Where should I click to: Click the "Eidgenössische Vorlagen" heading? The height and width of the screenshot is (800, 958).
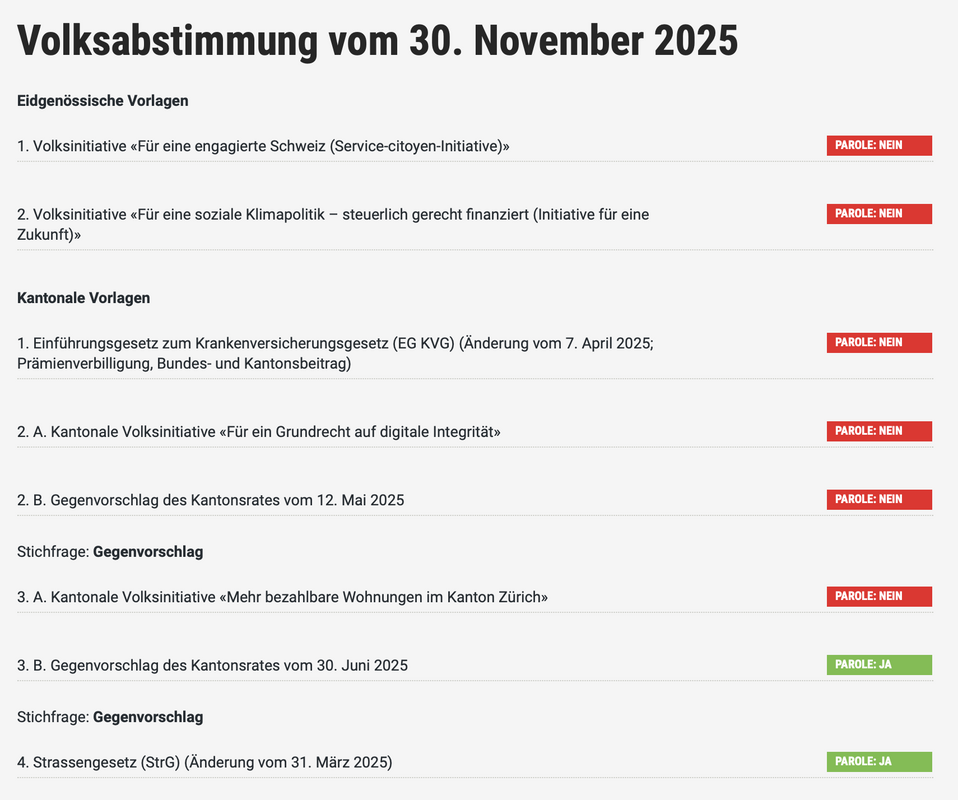pos(103,101)
